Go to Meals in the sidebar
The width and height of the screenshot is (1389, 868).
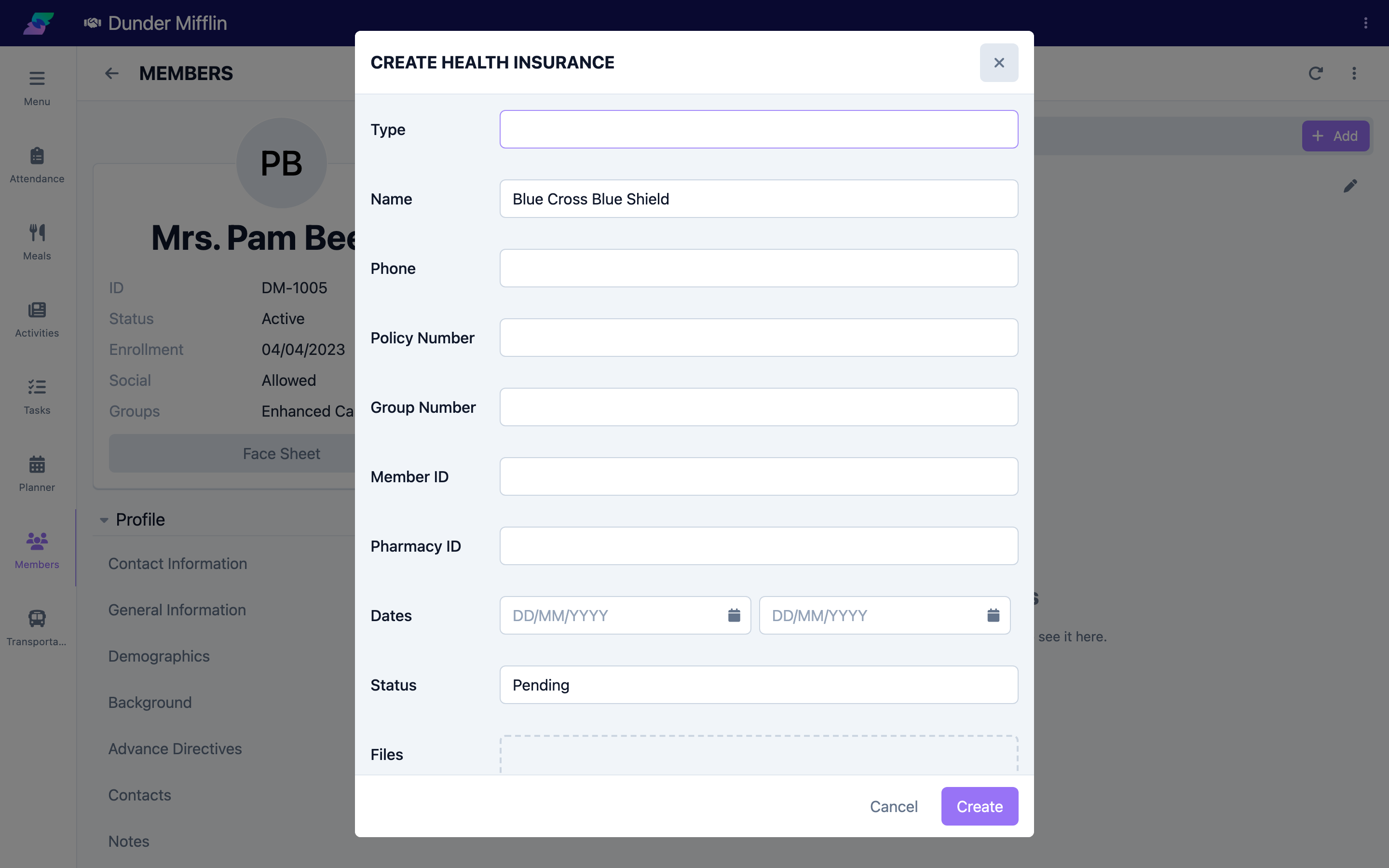click(x=37, y=242)
